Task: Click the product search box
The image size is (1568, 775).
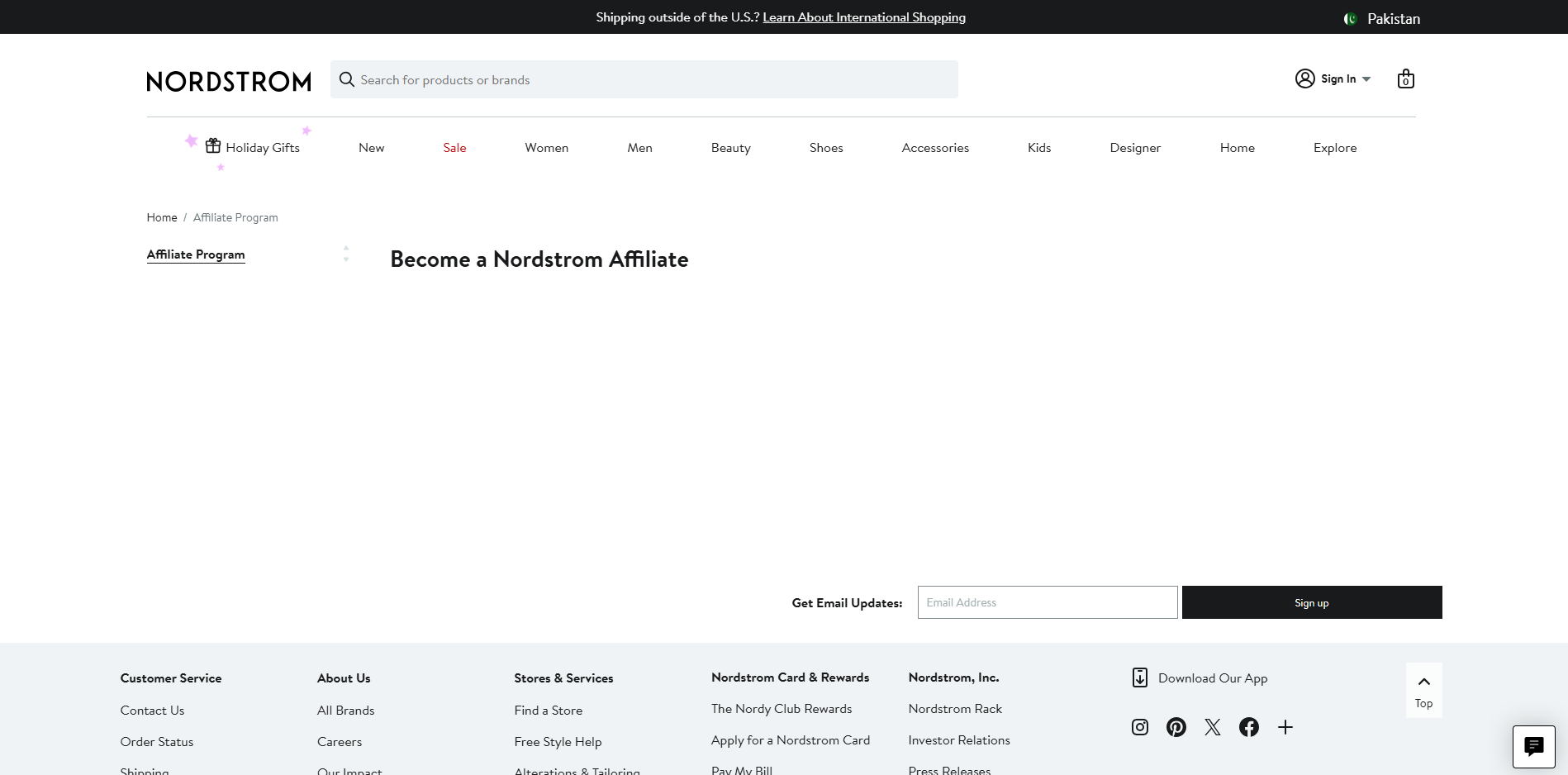Action: 644,80
